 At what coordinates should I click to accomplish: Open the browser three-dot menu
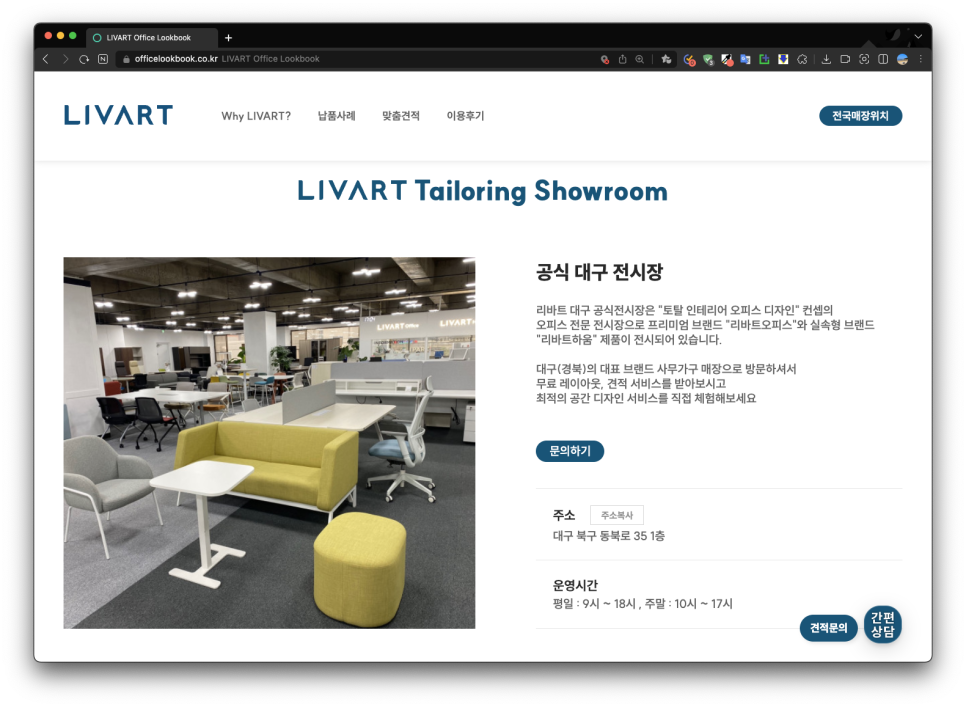tap(921, 59)
